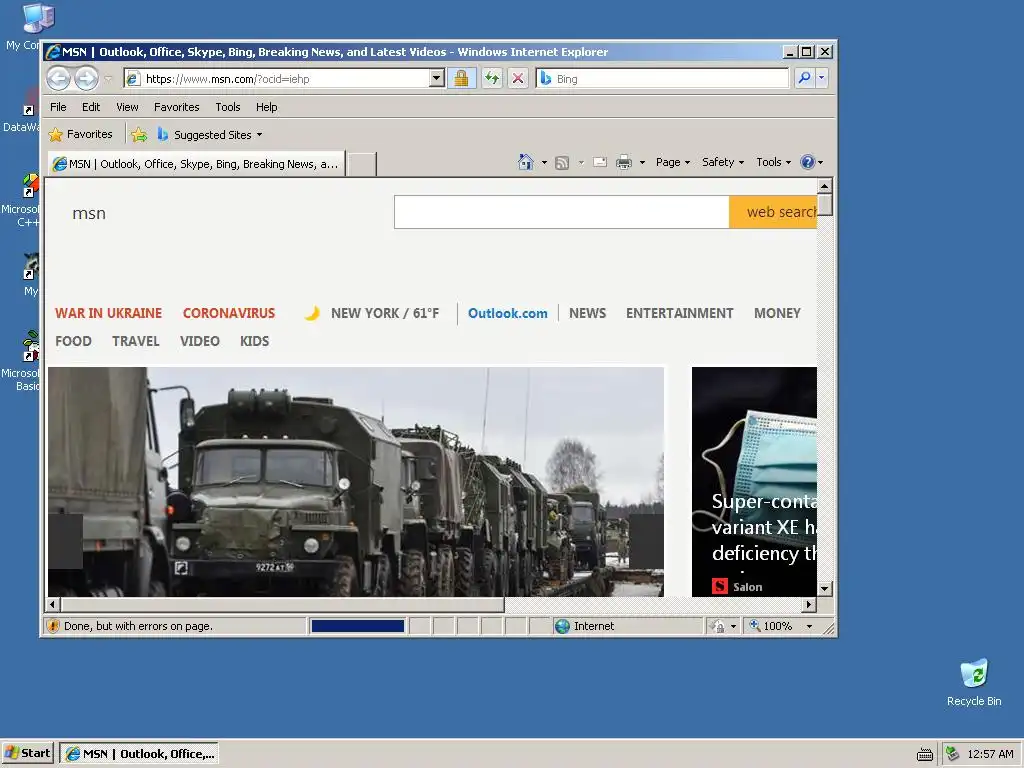The width and height of the screenshot is (1024, 768).
Task: Click the CORONAVIRUS link
Action: (229, 313)
